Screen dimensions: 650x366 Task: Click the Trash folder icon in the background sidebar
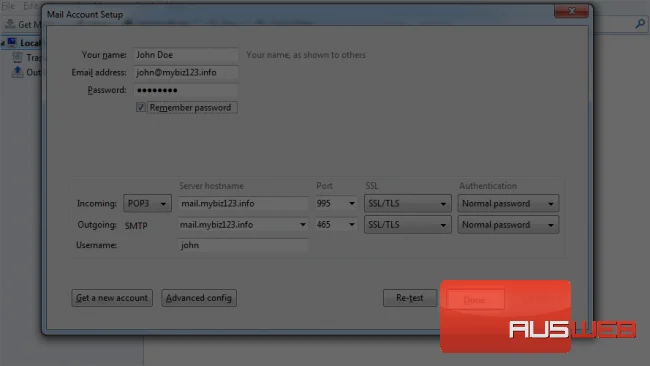click(x=17, y=58)
